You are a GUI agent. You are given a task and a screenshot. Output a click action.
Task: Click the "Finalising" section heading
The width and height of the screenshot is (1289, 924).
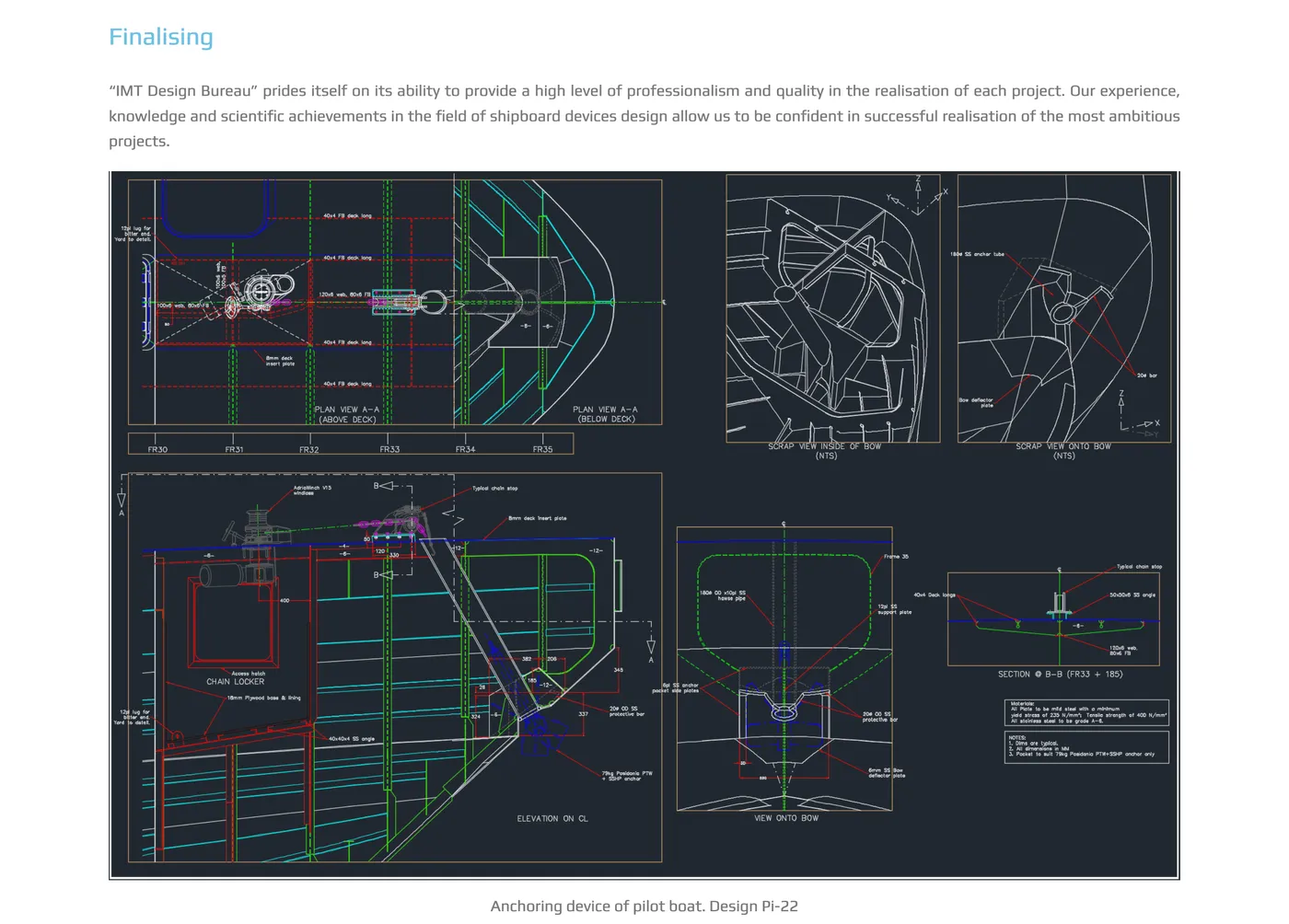(x=161, y=37)
